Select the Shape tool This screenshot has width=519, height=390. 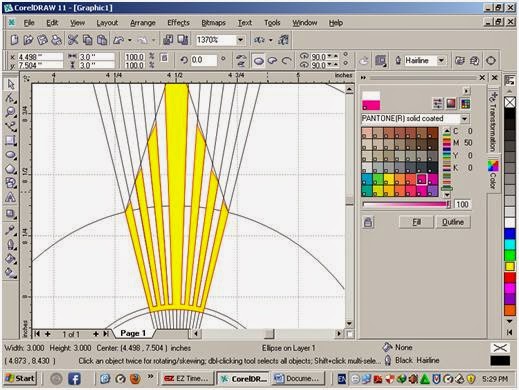pos(11,98)
